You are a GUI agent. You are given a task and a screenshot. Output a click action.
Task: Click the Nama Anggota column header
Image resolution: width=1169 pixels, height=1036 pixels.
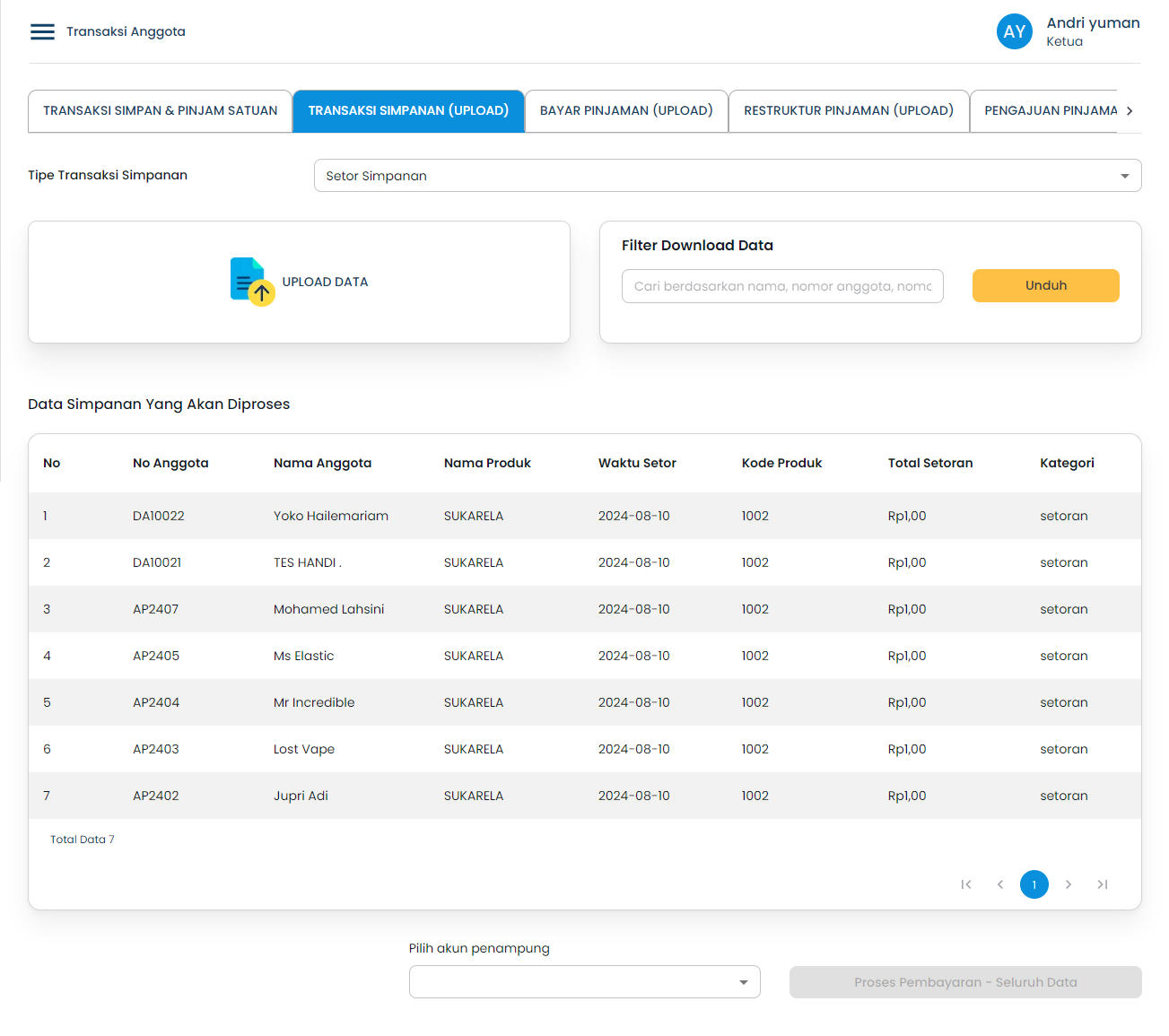coord(322,463)
